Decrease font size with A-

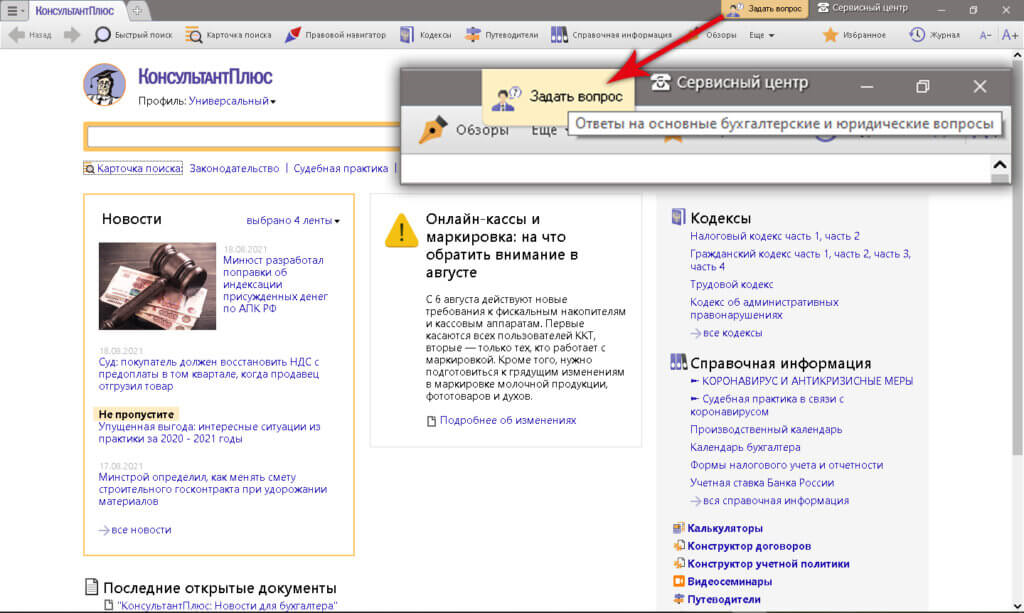[x=985, y=35]
